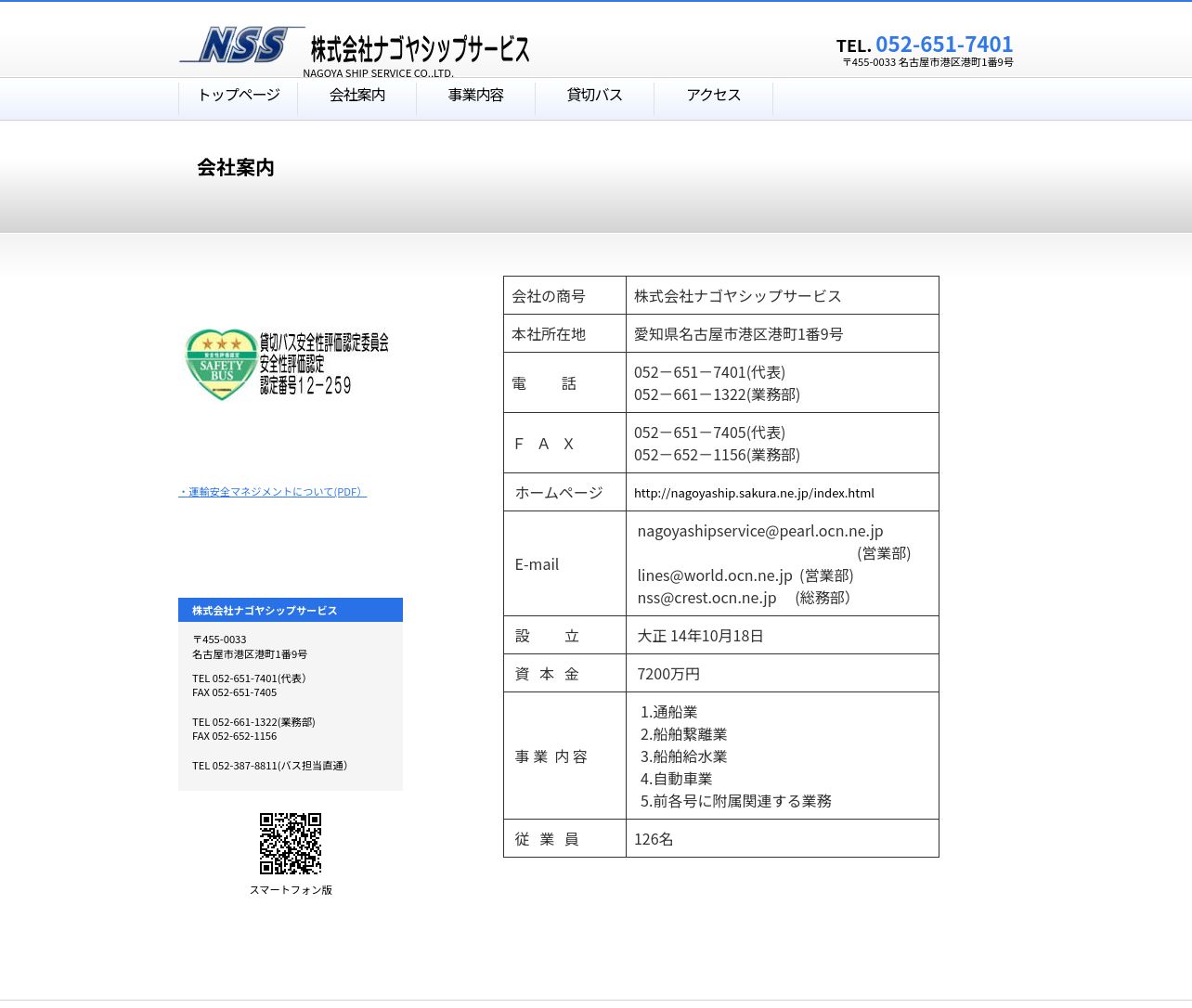Select the email nagoyashipservice@pearl.ocn.ne.jp
This screenshot has width=1192, height=1008.
760,531
